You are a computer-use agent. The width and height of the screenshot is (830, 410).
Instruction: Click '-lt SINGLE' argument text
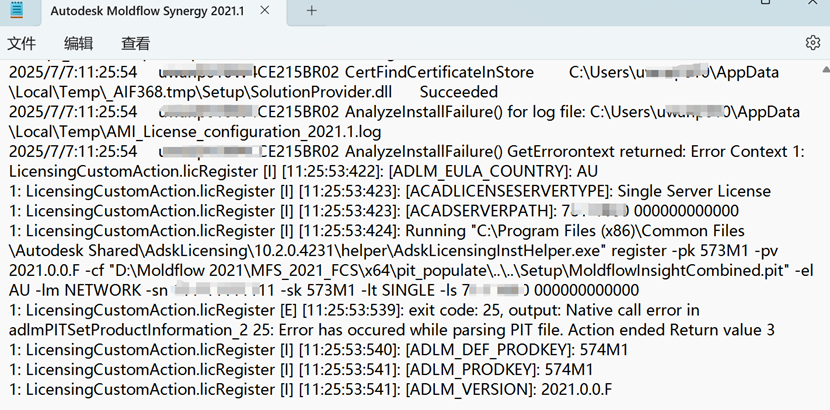(402, 290)
